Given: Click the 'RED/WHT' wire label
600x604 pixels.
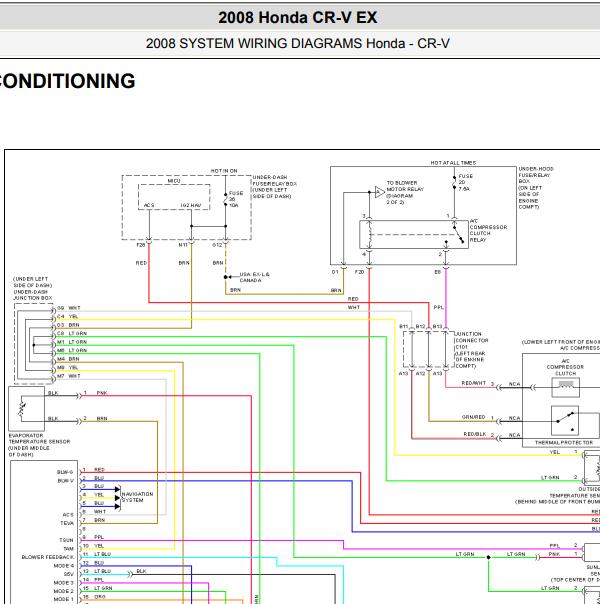Looking at the screenshot, I should coord(473,383).
